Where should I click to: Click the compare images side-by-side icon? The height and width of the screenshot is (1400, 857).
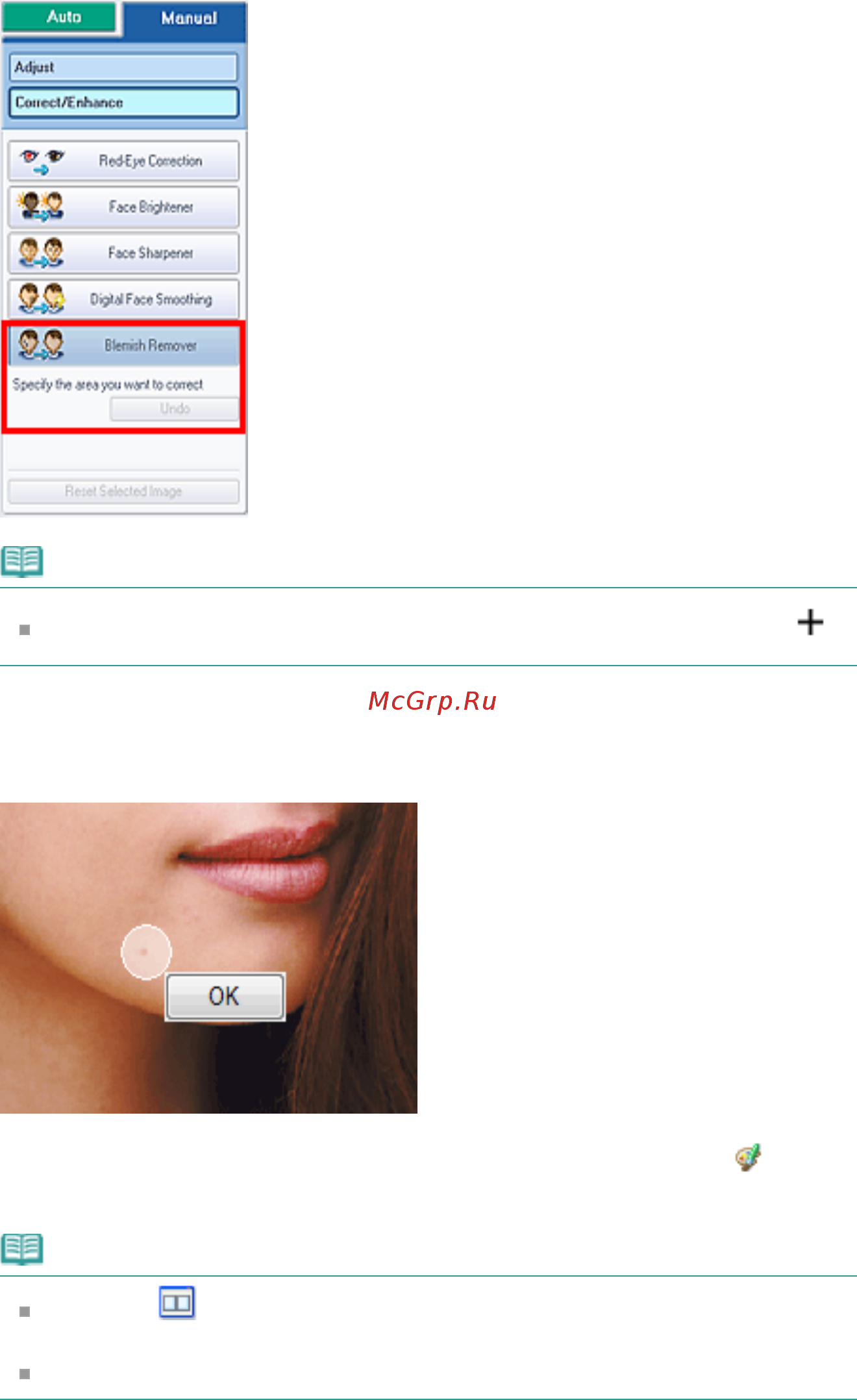coord(177,1302)
